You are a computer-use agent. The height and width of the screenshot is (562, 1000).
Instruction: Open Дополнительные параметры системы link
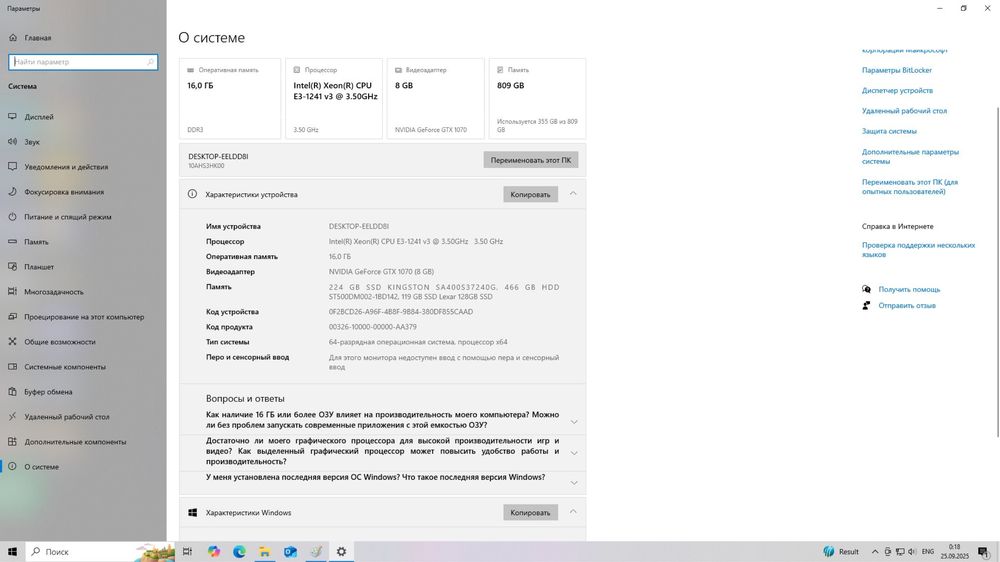click(910, 156)
